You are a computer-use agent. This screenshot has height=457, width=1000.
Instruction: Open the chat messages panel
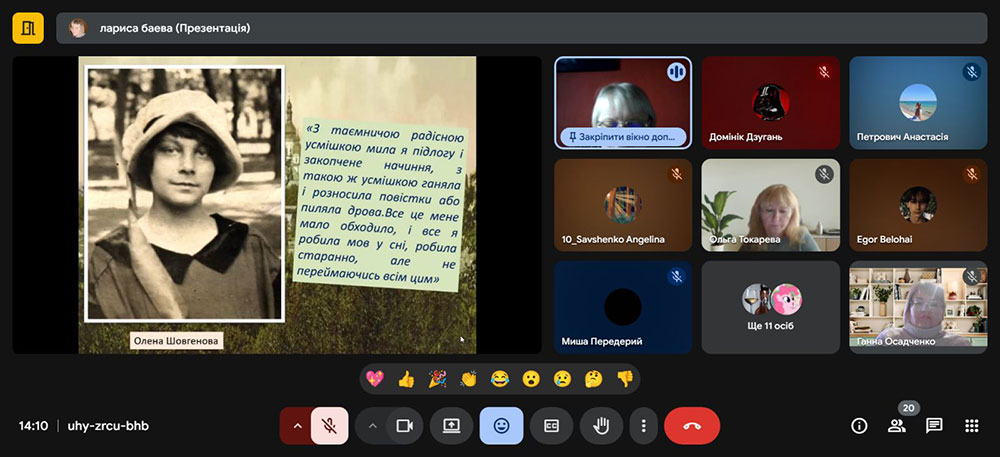point(934,426)
